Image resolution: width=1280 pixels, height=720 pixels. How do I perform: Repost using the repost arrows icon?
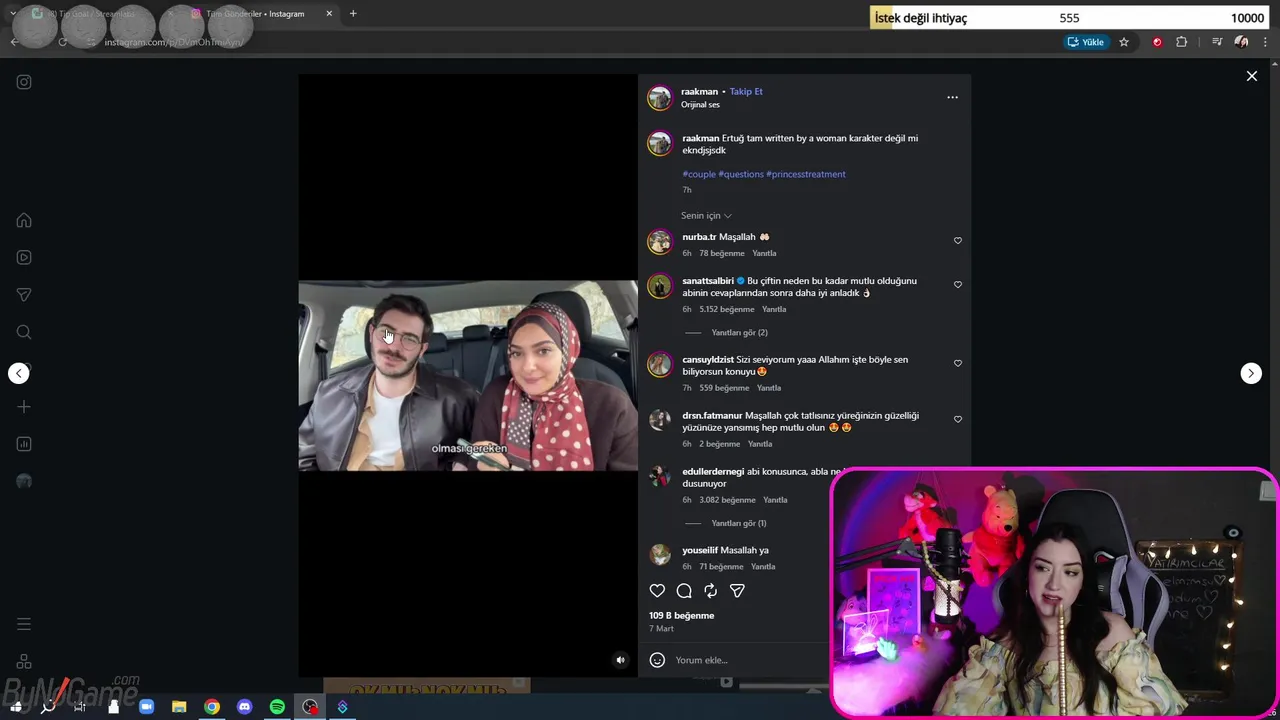coord(710,591)
